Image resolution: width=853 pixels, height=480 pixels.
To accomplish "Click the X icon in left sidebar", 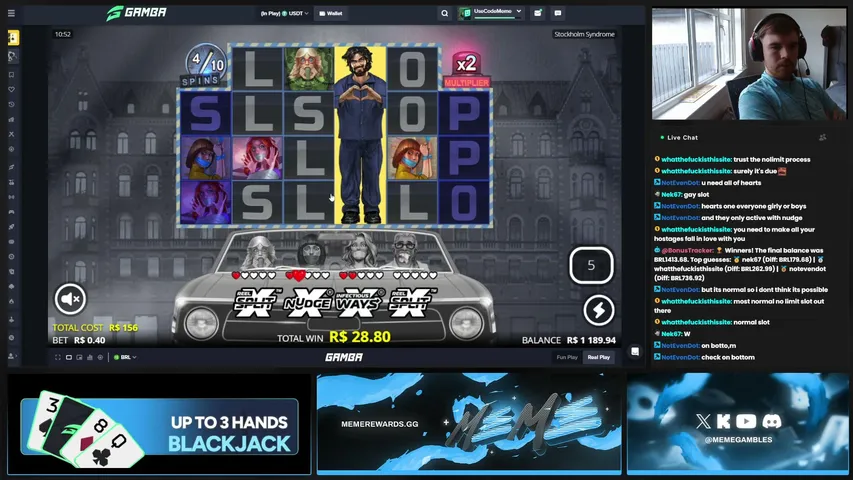I will click(11, 134).
